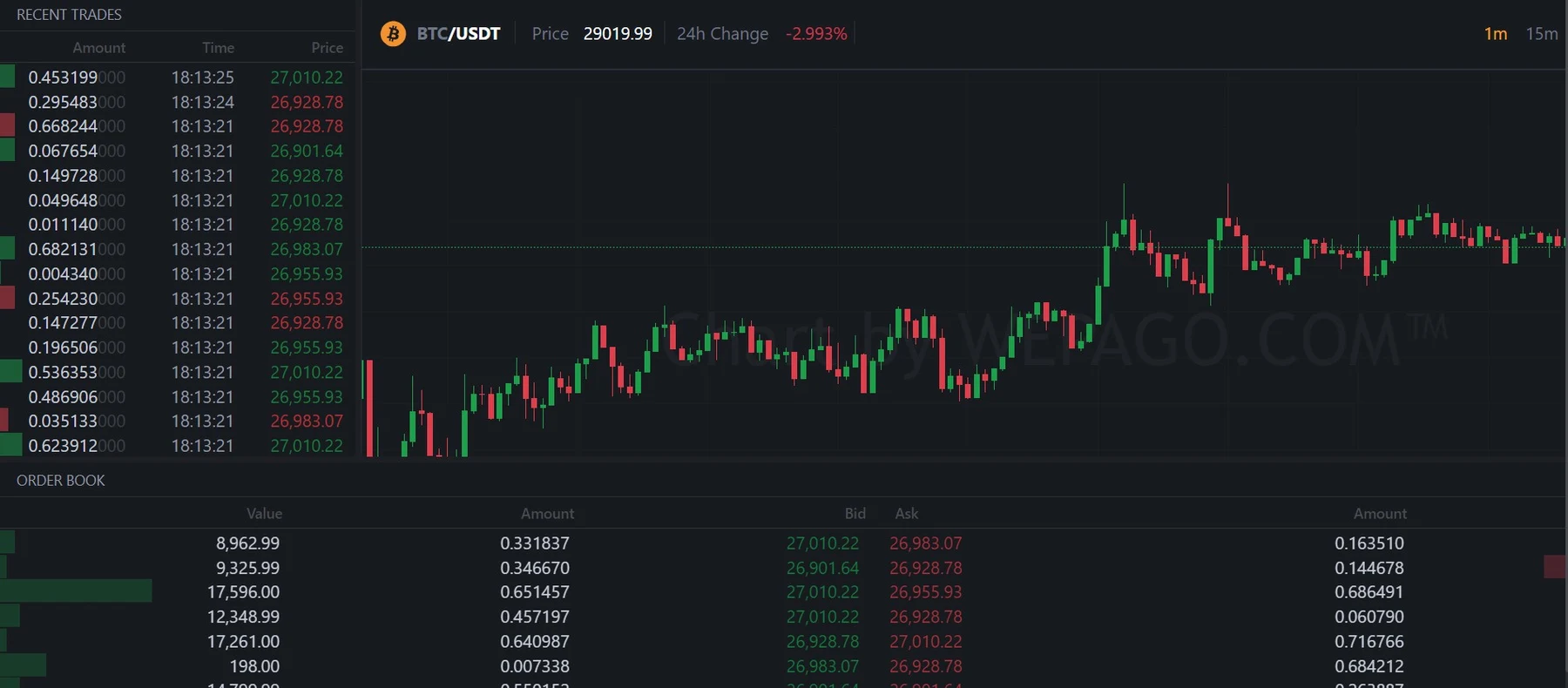Screen dimensions: 1568x688
Task: Select the 1m chart interval
Action: click(1496, 34)
